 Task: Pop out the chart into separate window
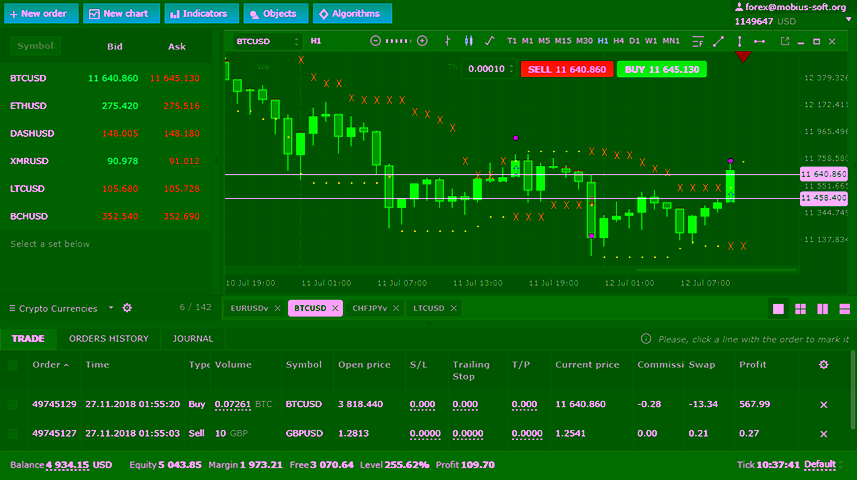click(784, 41)
